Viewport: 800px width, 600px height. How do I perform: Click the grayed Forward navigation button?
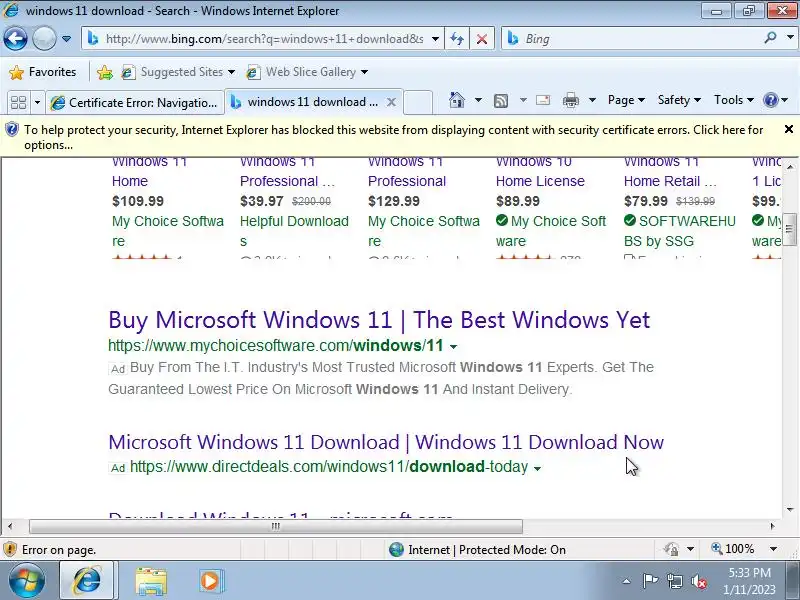pos(44,38)
